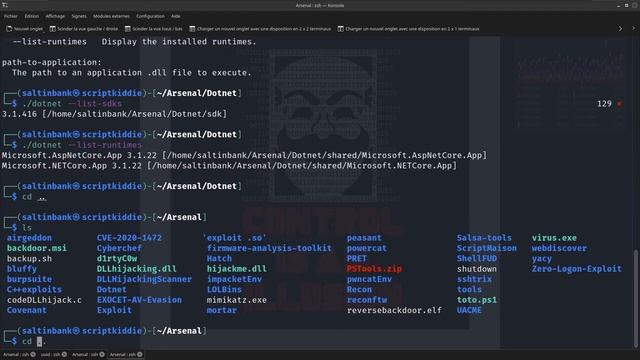Click hijackme.dll file name
The image size is (640, 360).
pos(237,269)
